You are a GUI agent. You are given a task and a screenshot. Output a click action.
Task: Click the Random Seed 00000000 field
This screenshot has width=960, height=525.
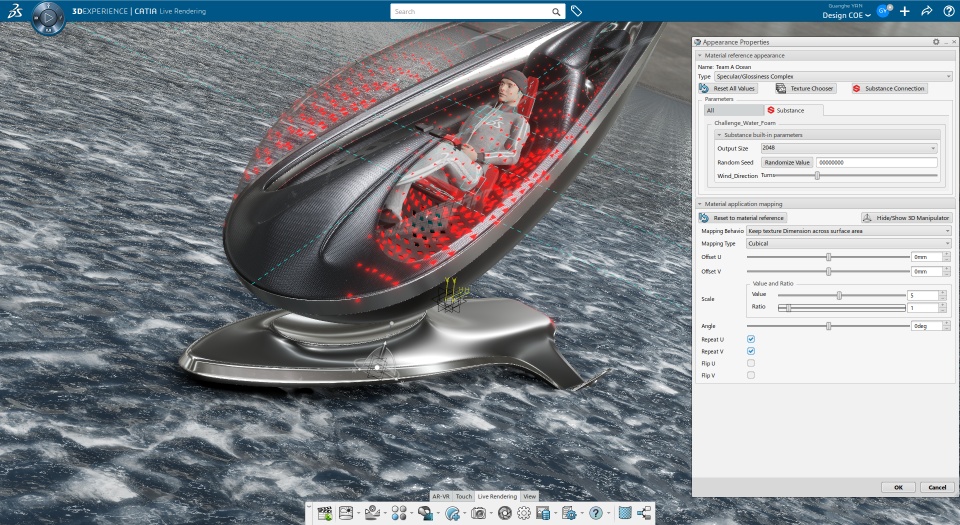click(x=876, y=162)
